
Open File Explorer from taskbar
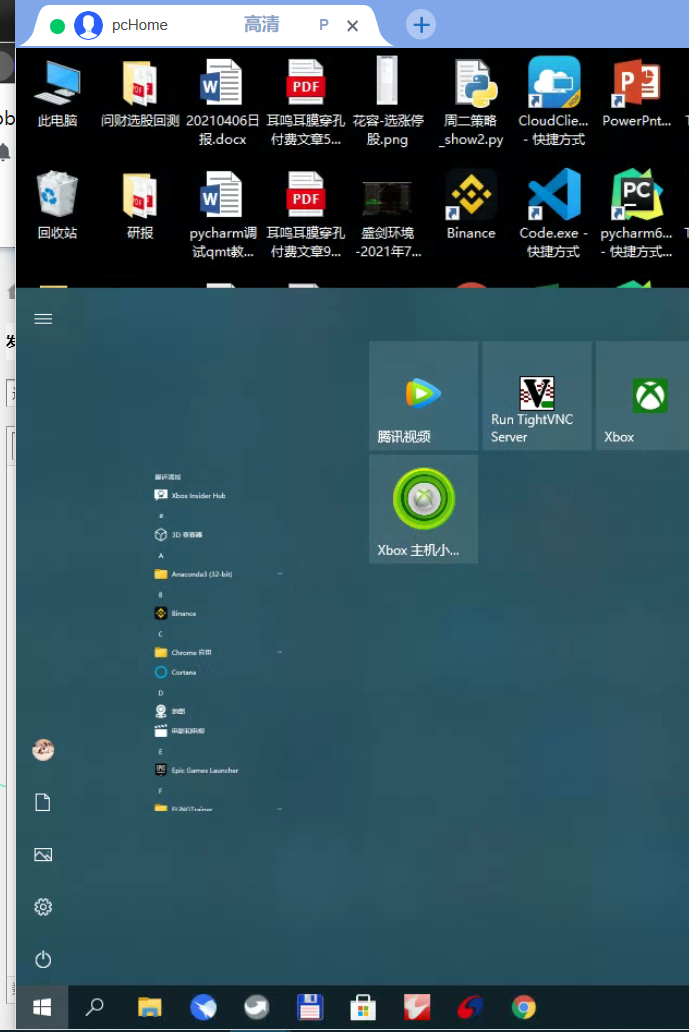tap(149, 1007)
